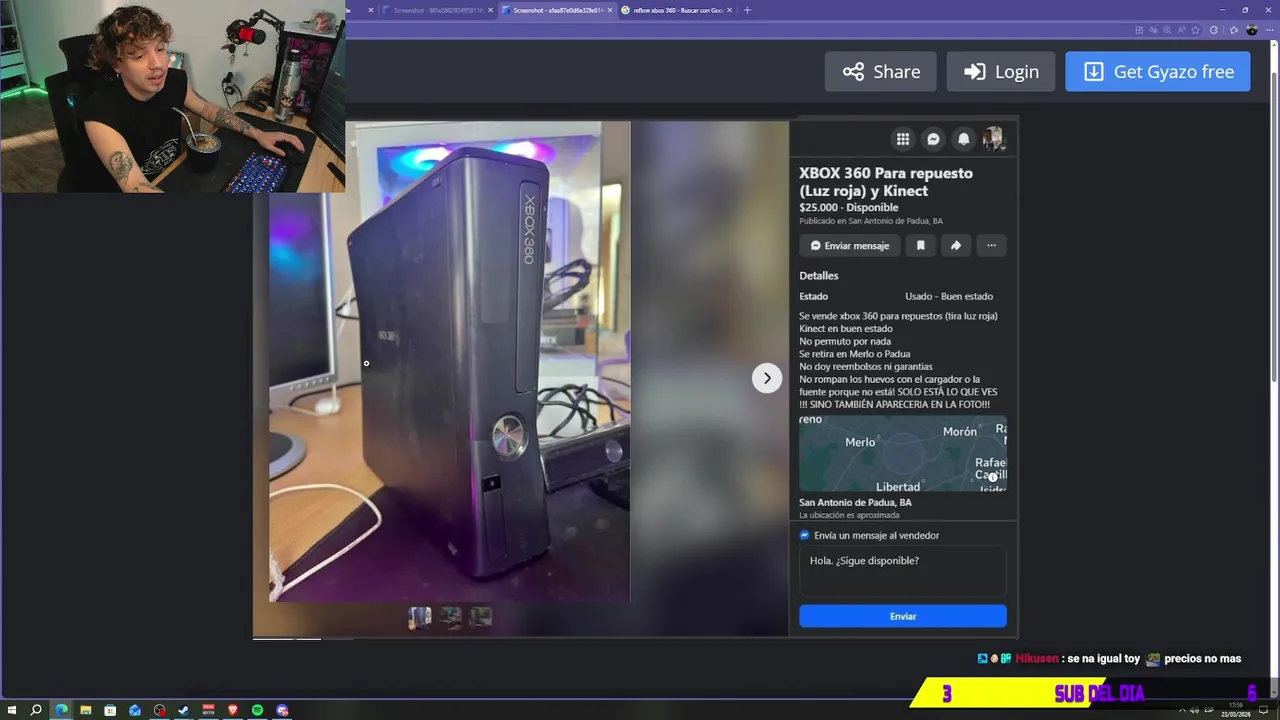
Task: Open a new browser tab with plus
Action: click(747, 10)
